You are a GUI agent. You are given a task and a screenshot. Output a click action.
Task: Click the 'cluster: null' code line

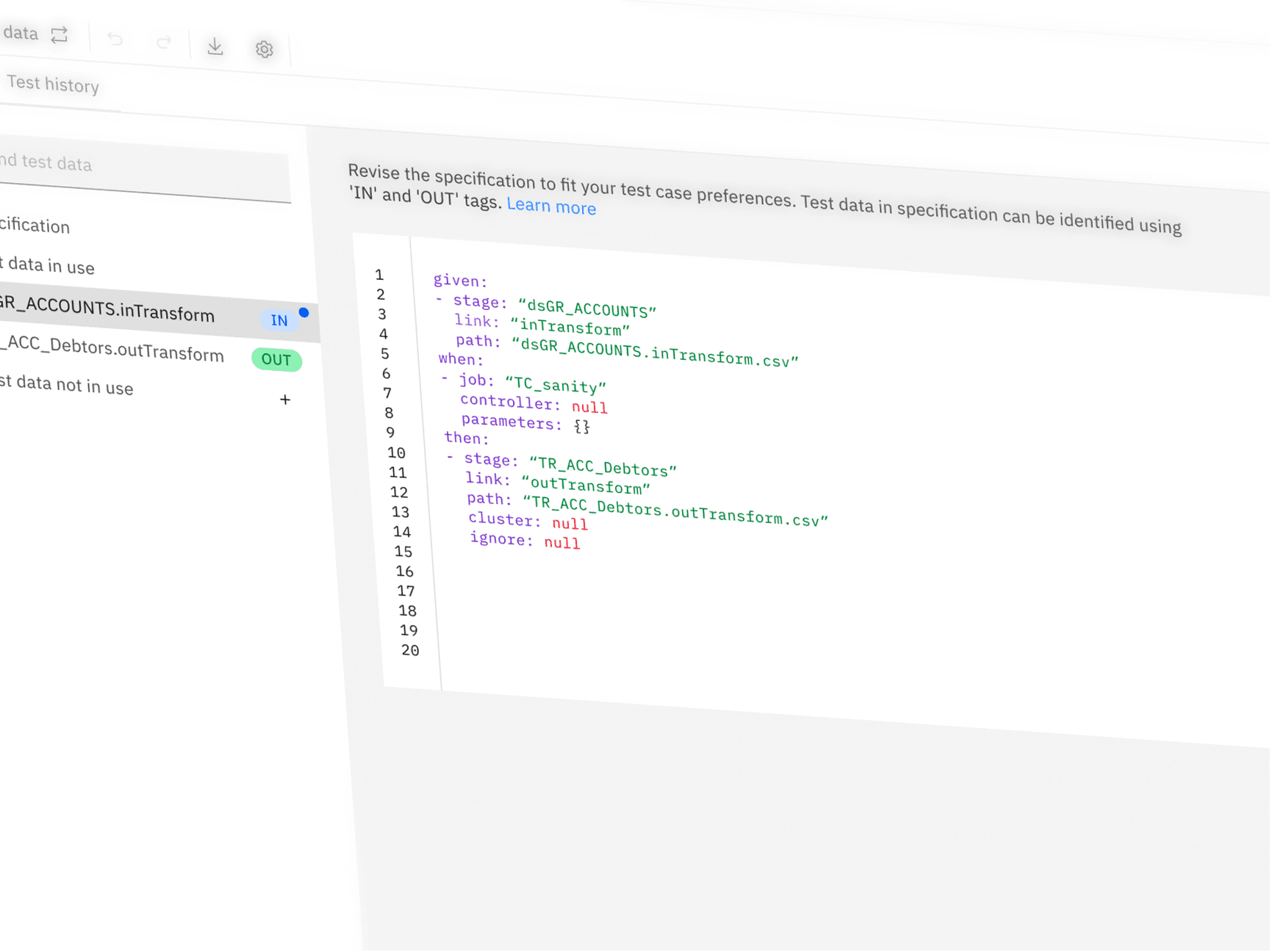[528, 521]
